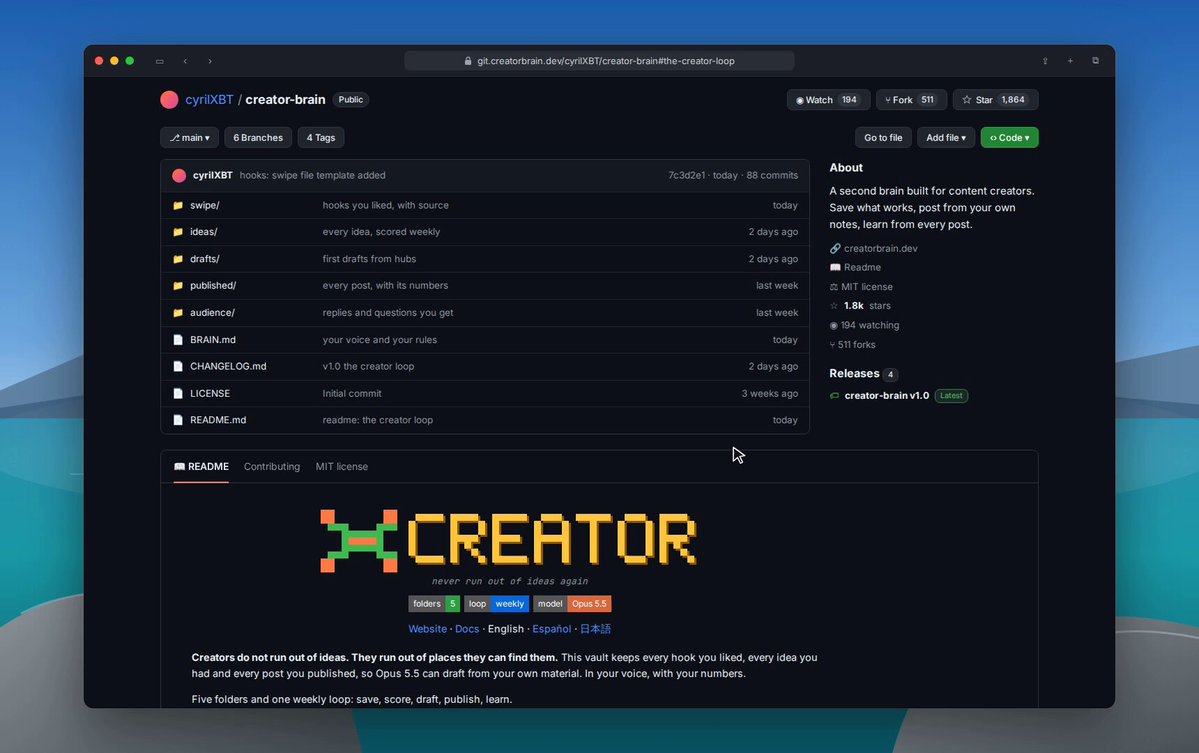Open a new tab with the plus icon
Viewport: 1199px width, 753px height.
tap(1071, 61)
